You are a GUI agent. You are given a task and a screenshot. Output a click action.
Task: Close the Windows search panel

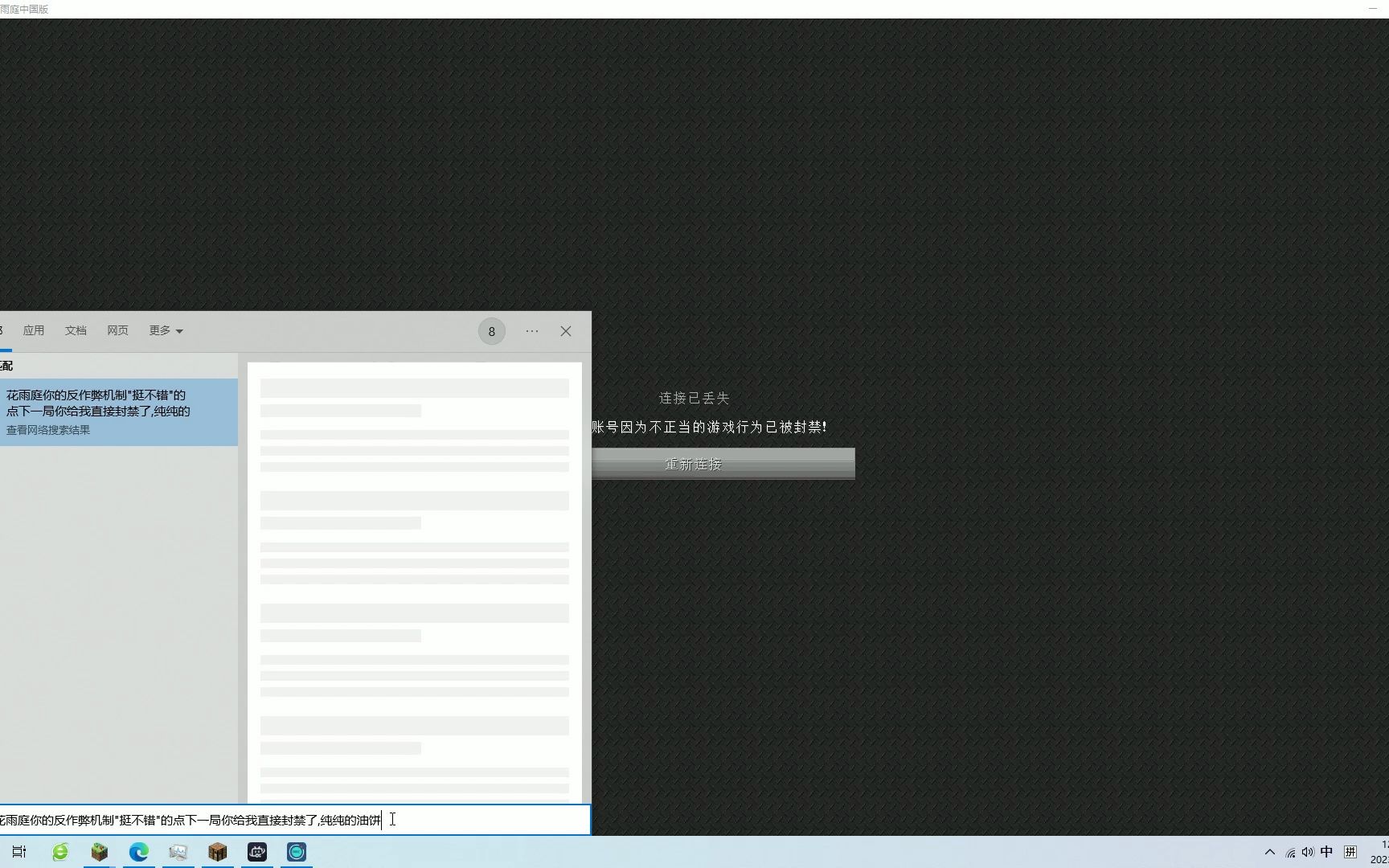(566, 331)
